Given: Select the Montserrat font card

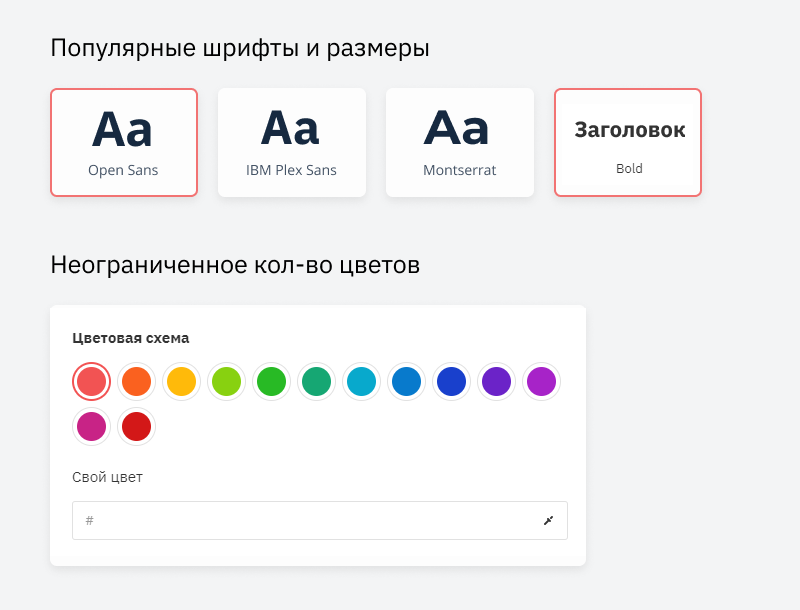Looking at the screenshot, I should tap(460, 142).
